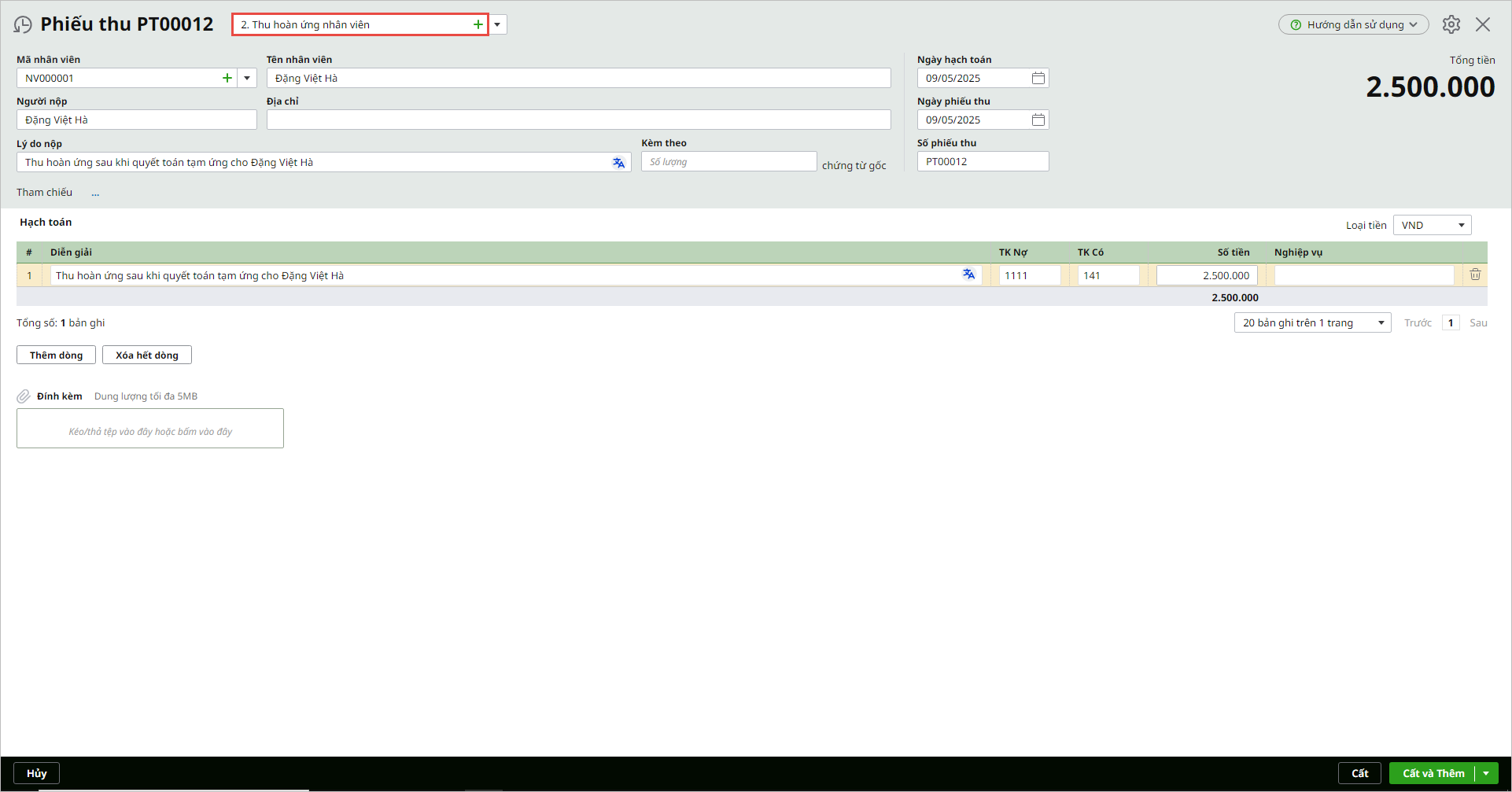Click Thêm dòng button
The image size is (1512, 792).
point(56,355)
